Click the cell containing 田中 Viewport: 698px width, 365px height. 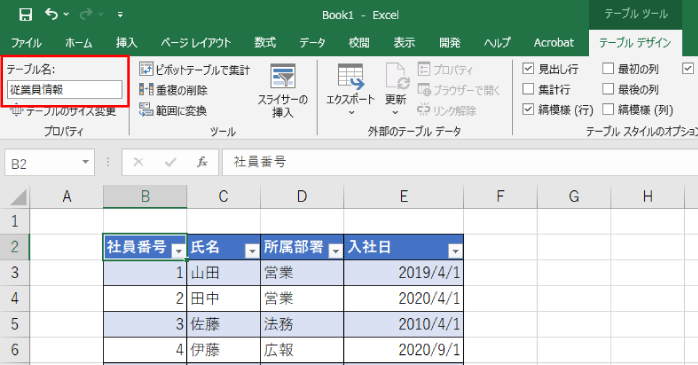click(224, 298)
